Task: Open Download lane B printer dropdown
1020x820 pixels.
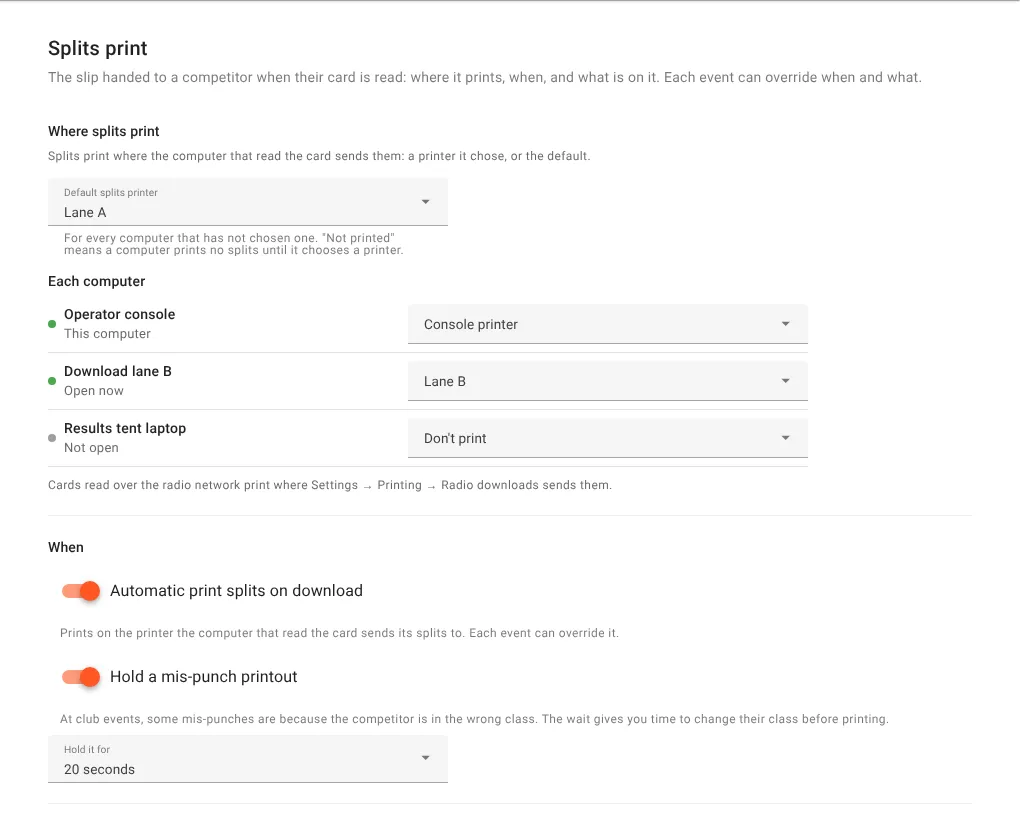Action: point(608,381)
